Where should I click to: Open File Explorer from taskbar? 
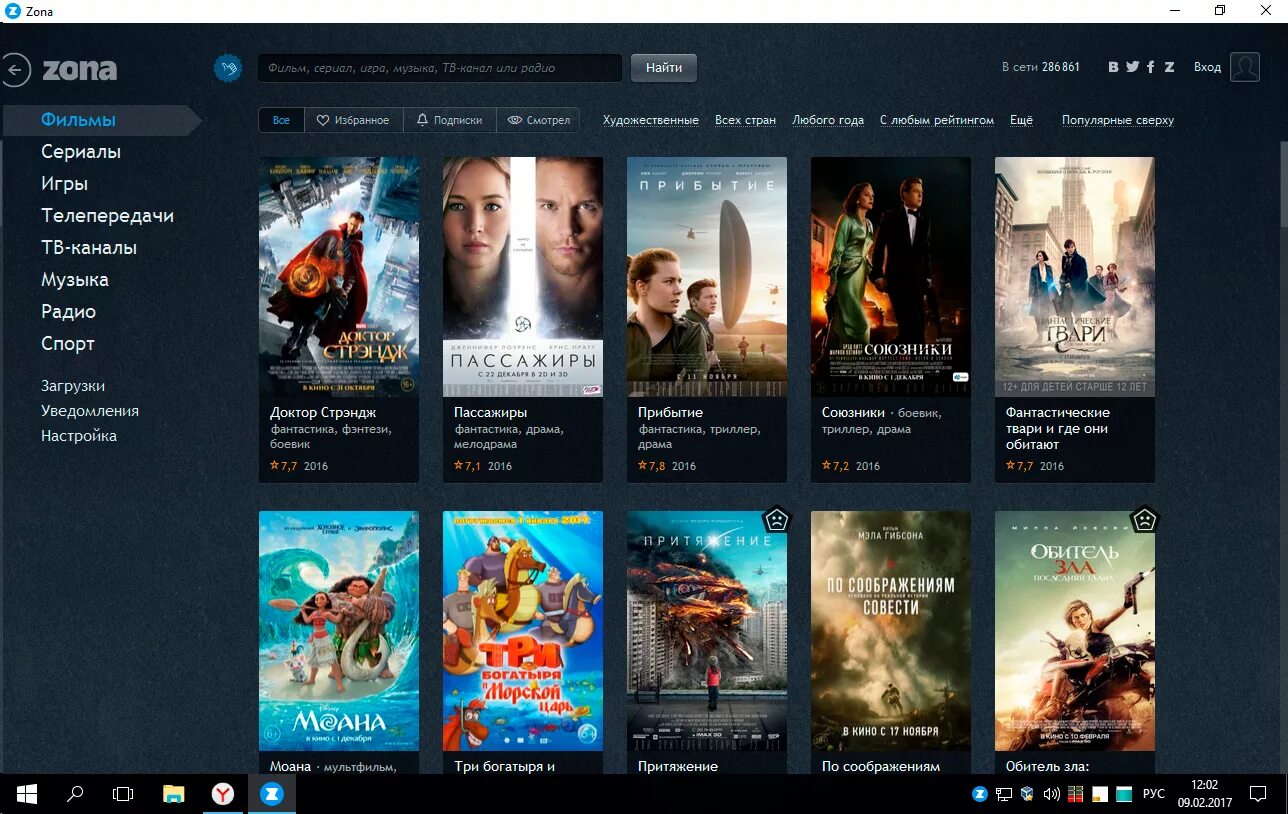174,794
